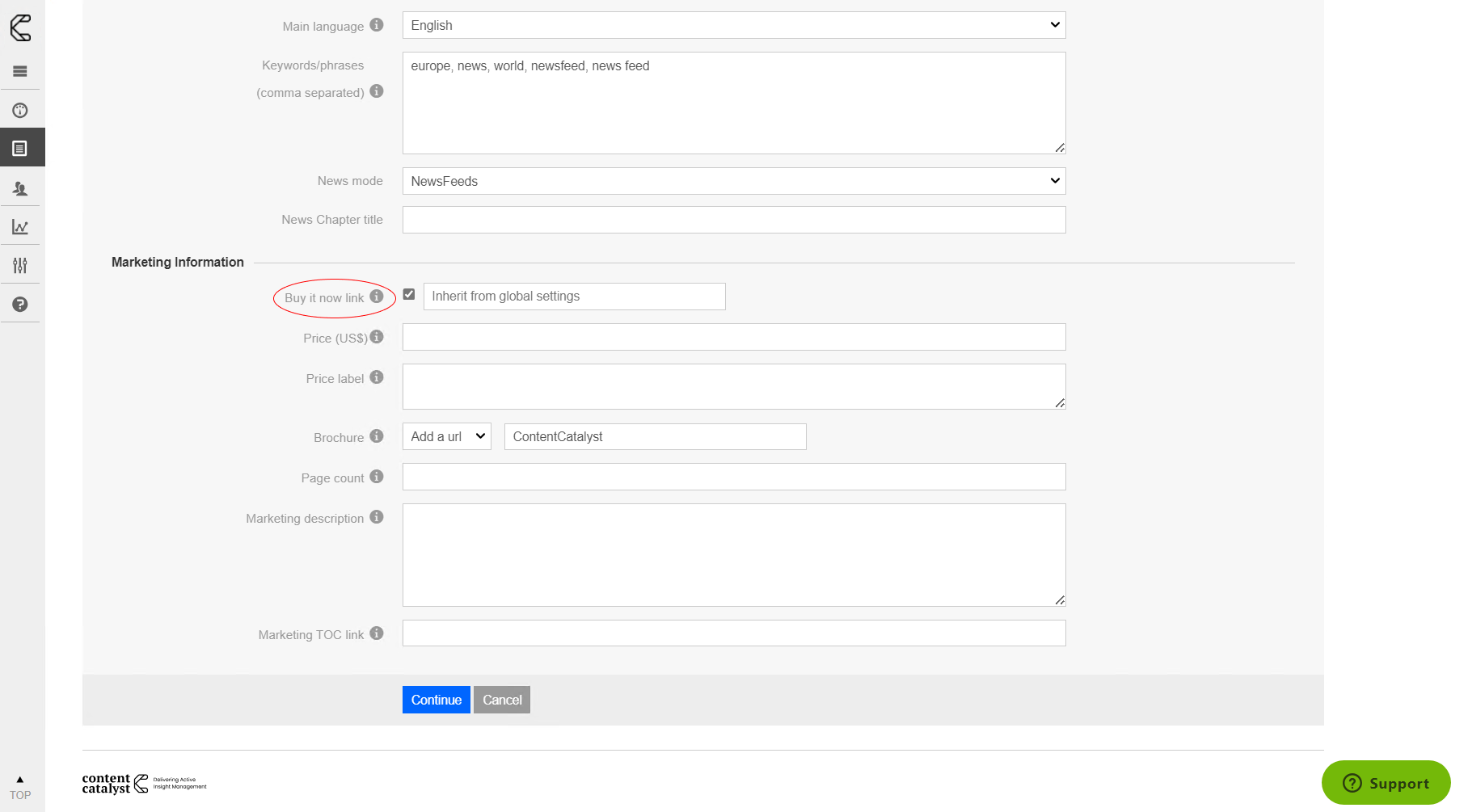Click the Cancel button

(502, 700)
